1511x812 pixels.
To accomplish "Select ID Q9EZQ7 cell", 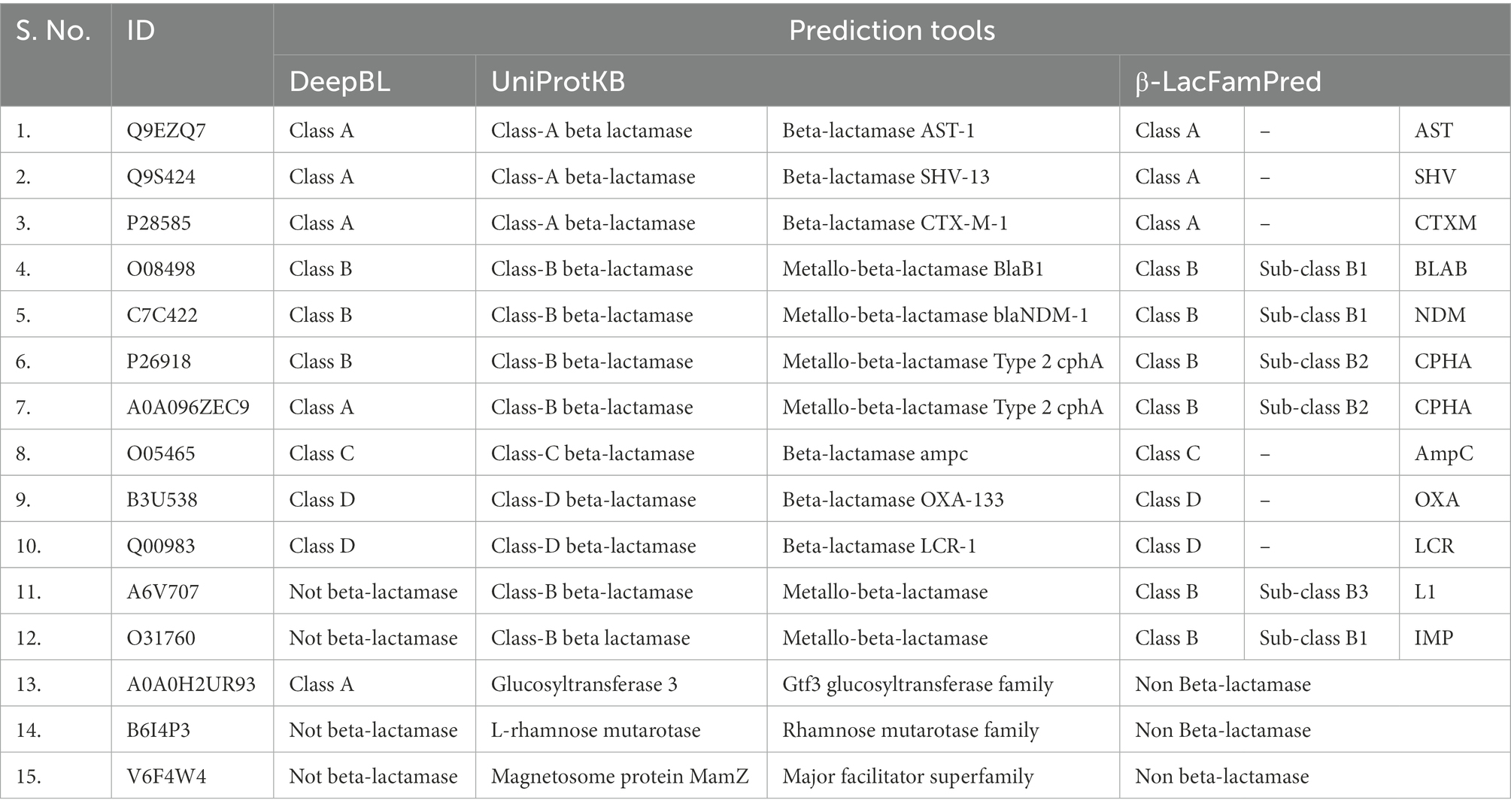I will (193, 130).
